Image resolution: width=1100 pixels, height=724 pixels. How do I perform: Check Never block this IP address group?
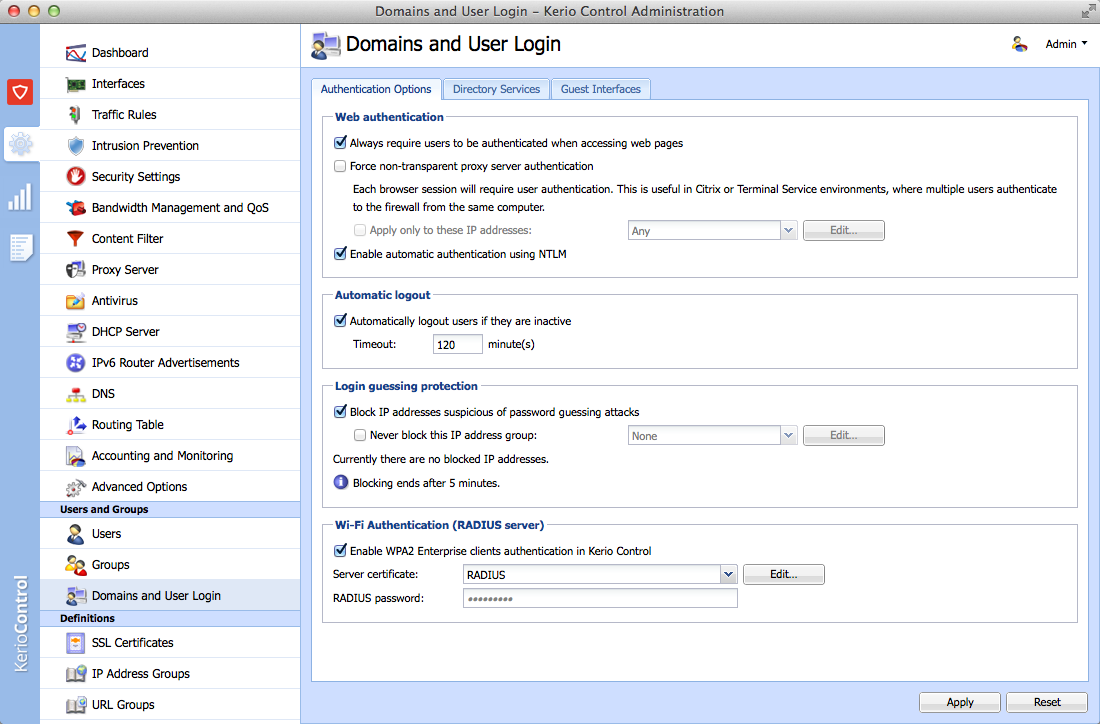(x=360, y=435)
